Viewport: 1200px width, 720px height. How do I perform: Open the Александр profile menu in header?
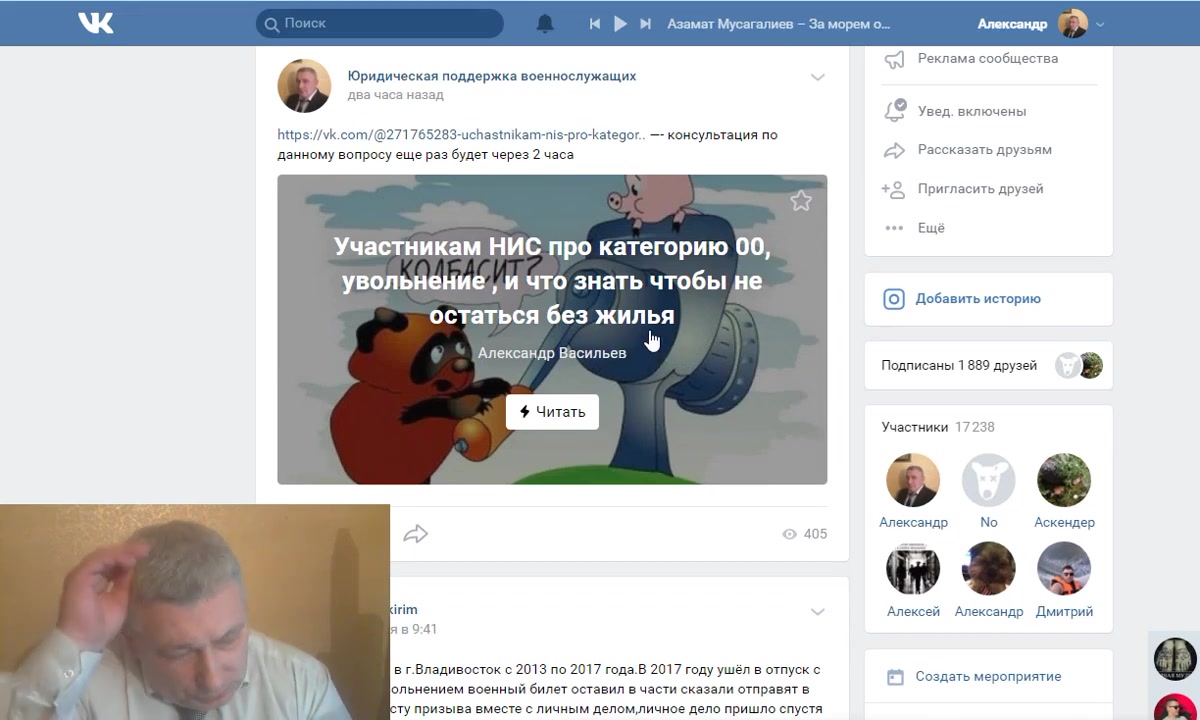tap(1041, 23)
